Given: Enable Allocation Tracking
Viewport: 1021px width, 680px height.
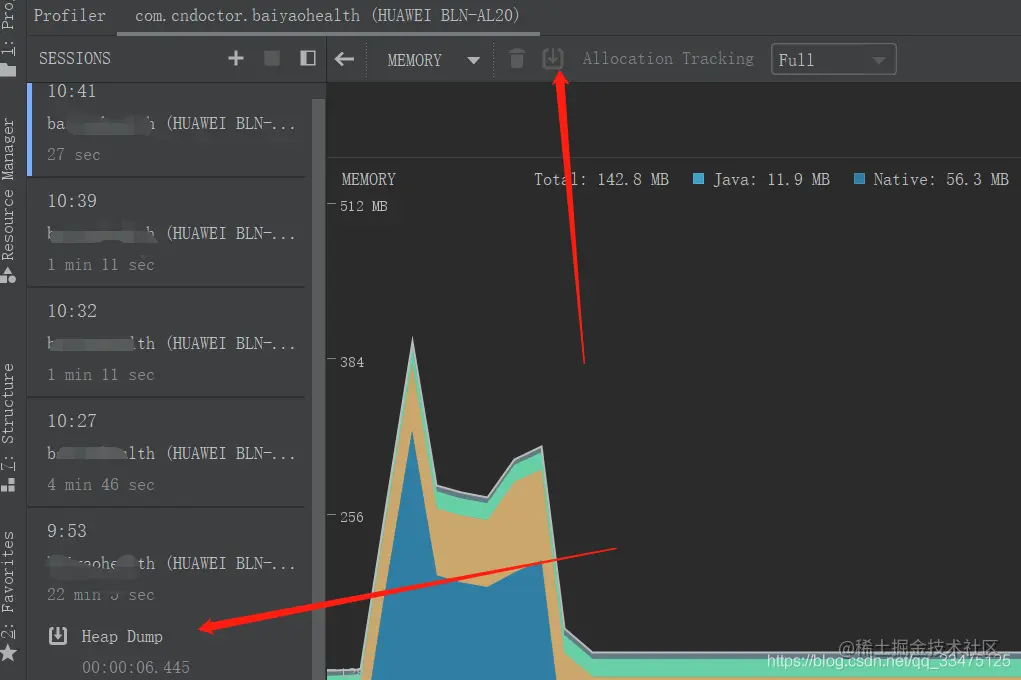Looking at the screenshot, I should point(667,58).
